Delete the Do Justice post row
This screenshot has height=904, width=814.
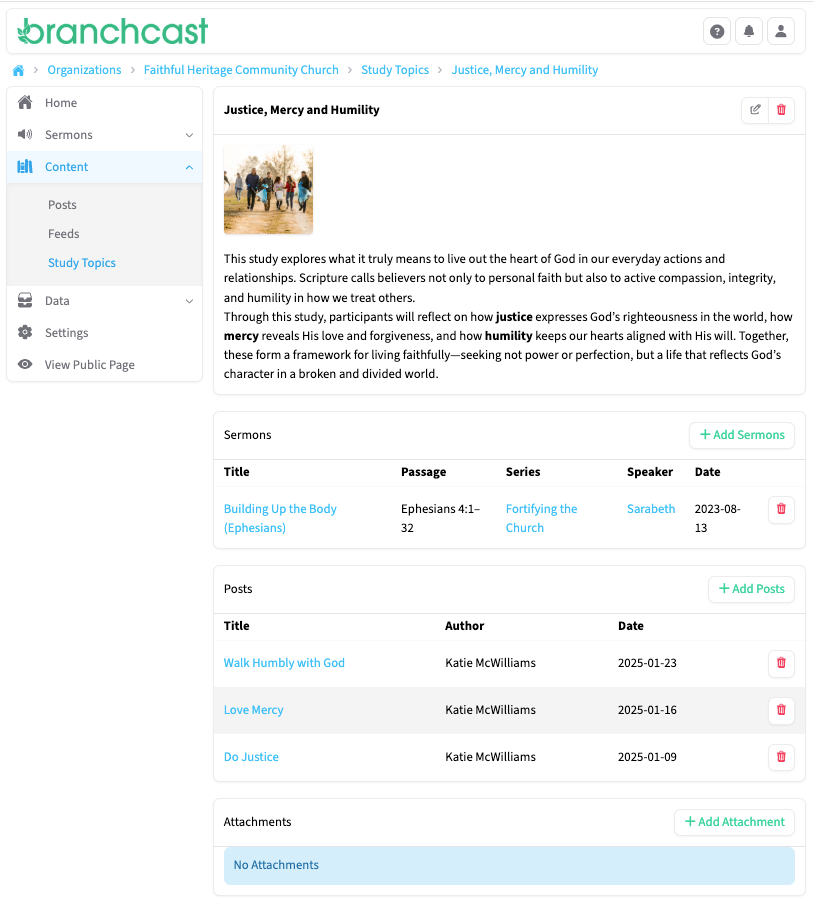point(781,757)
